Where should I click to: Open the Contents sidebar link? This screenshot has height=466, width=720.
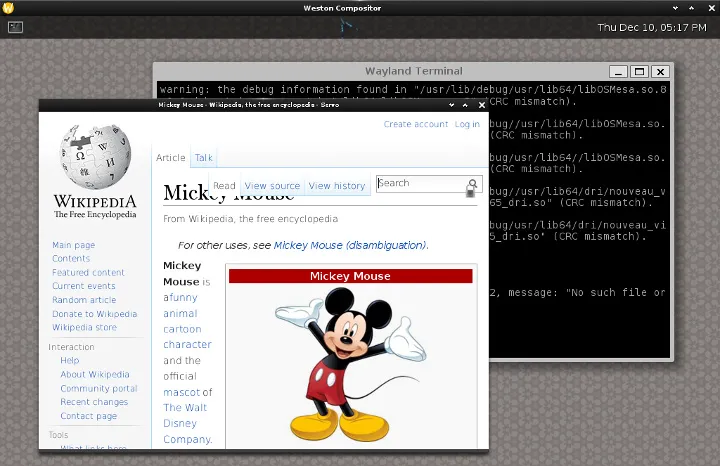[71, 258]
